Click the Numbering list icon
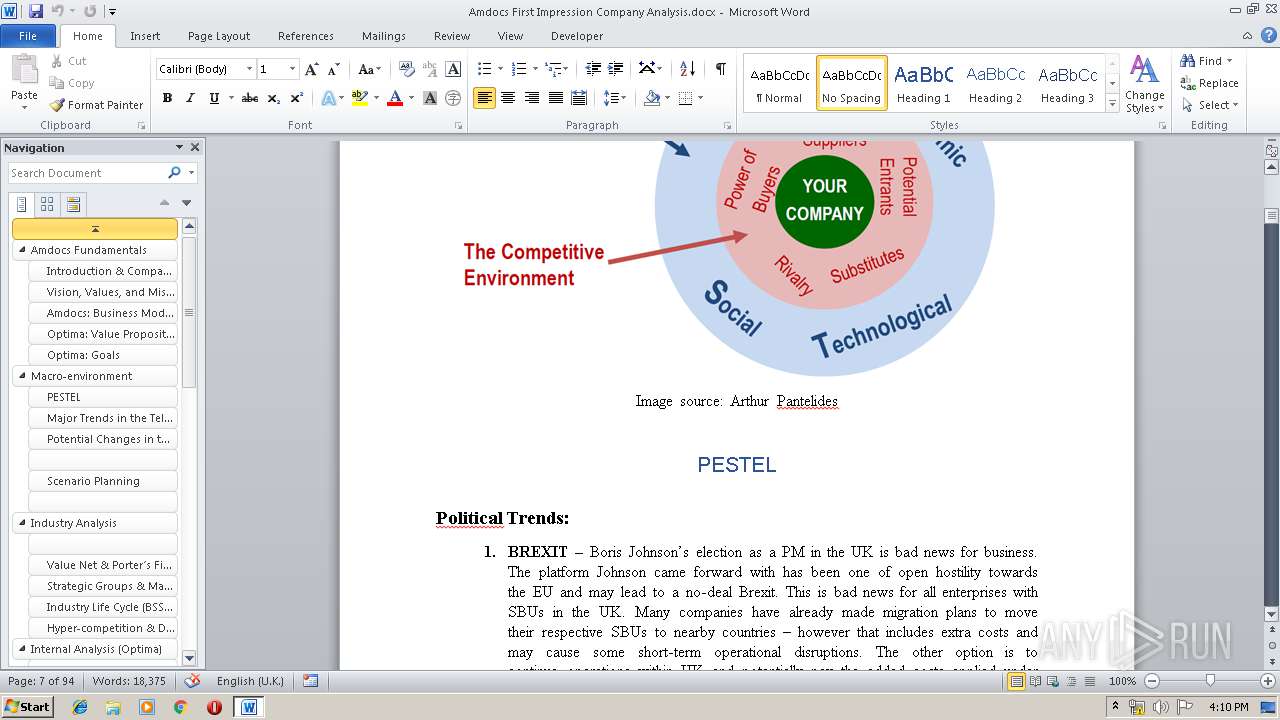Image resolution: width=1280 pixels, height=720 pixels. click(x=519, y=69)
